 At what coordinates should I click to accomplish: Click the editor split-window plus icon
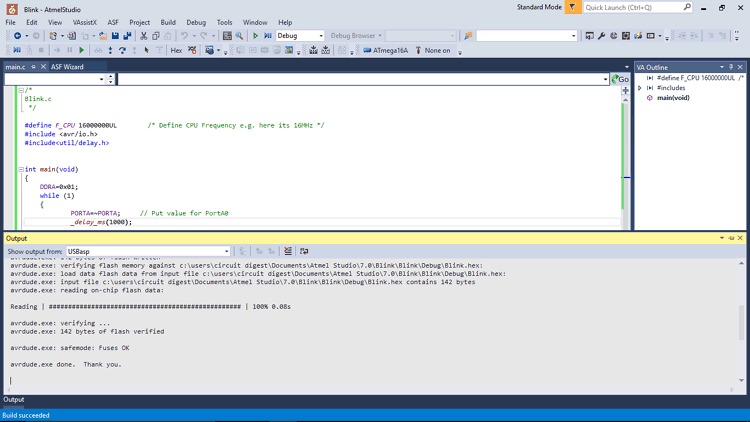click(x=625, y=90)
